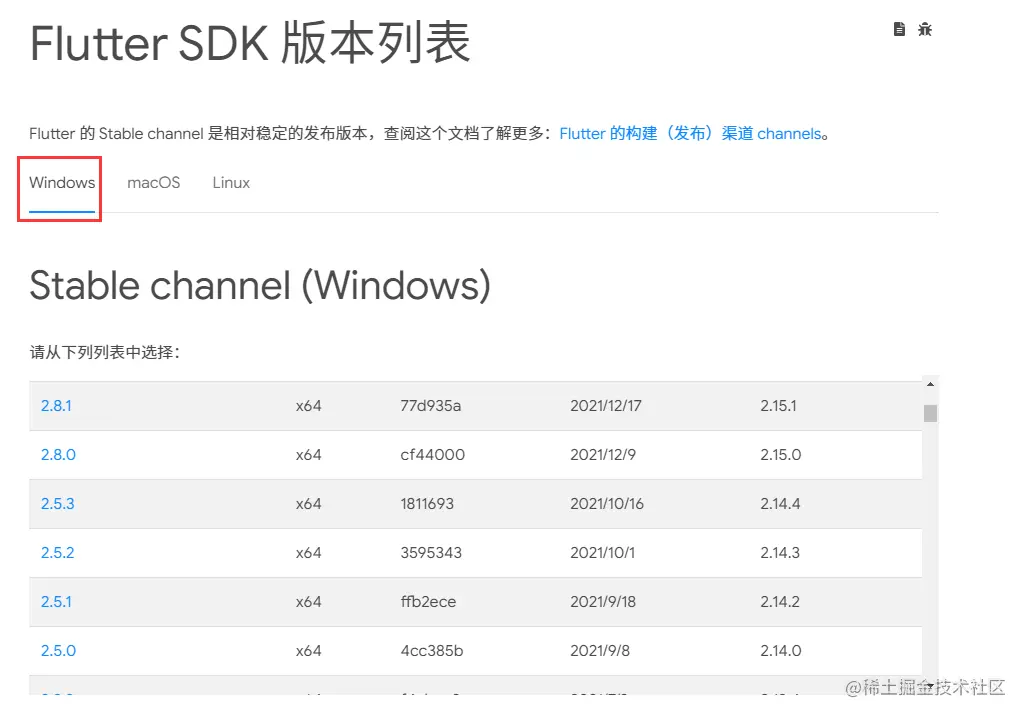Click the 请从下列列表中选择 instruction text

tap(105, 352)
